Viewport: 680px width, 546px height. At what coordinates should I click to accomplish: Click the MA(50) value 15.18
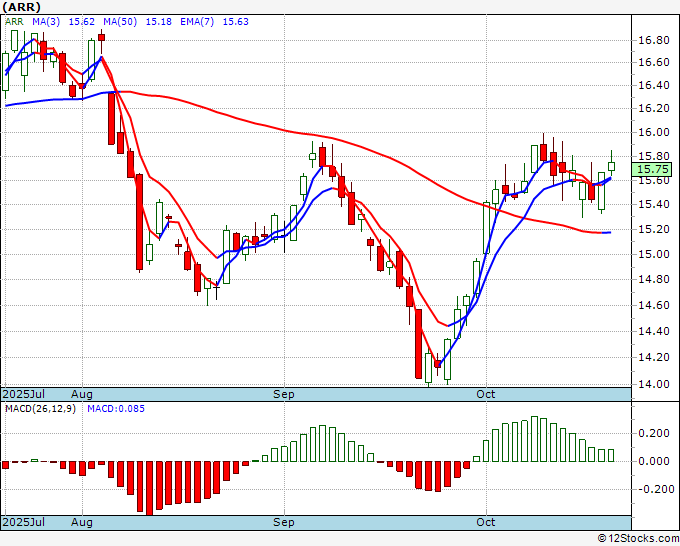(158, 22)
